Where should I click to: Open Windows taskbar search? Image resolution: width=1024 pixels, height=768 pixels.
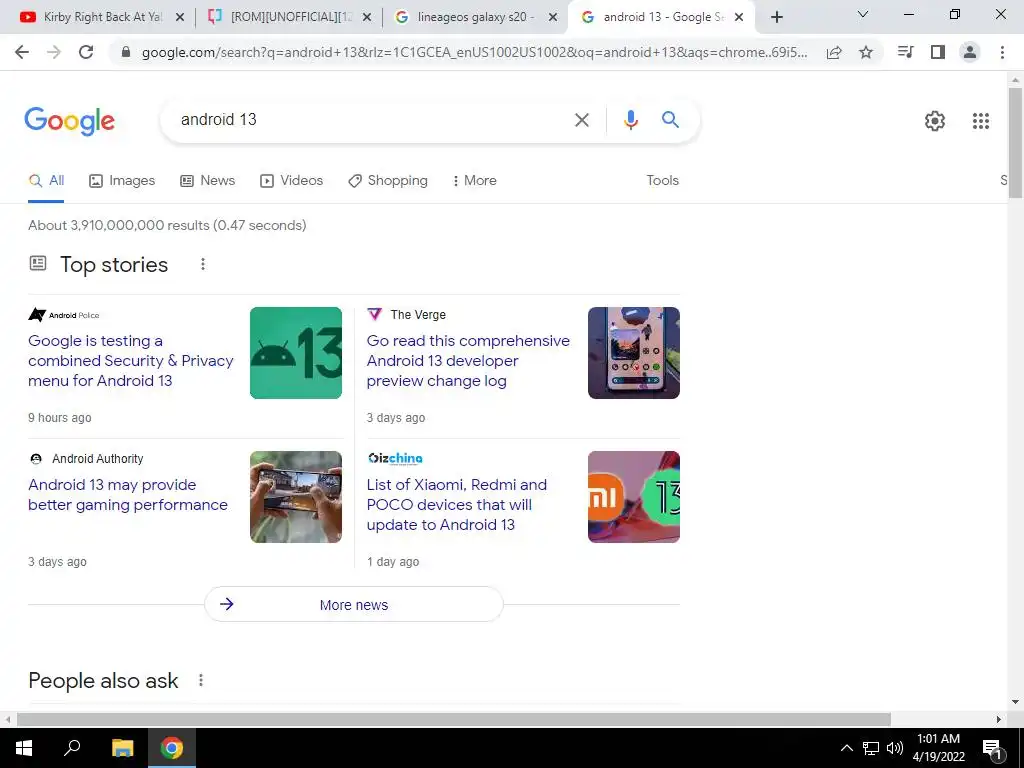(x=72, y=748)
